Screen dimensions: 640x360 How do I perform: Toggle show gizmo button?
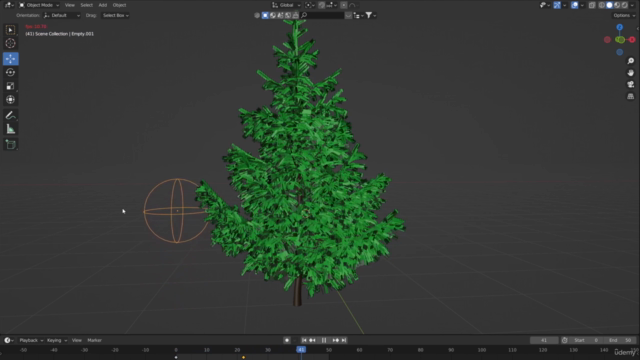pos(557,5)
